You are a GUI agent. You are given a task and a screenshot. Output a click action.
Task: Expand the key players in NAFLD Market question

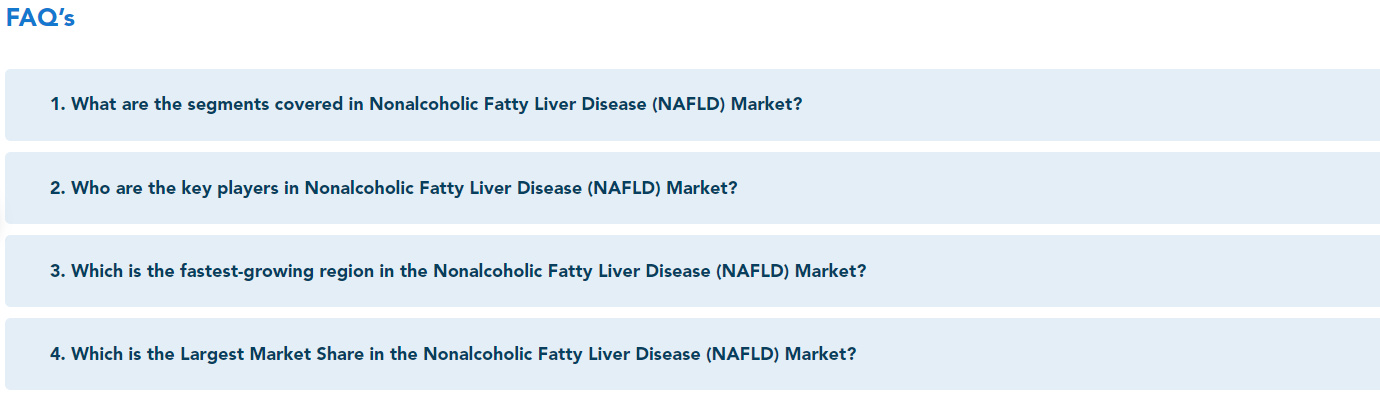pos(692,188)
